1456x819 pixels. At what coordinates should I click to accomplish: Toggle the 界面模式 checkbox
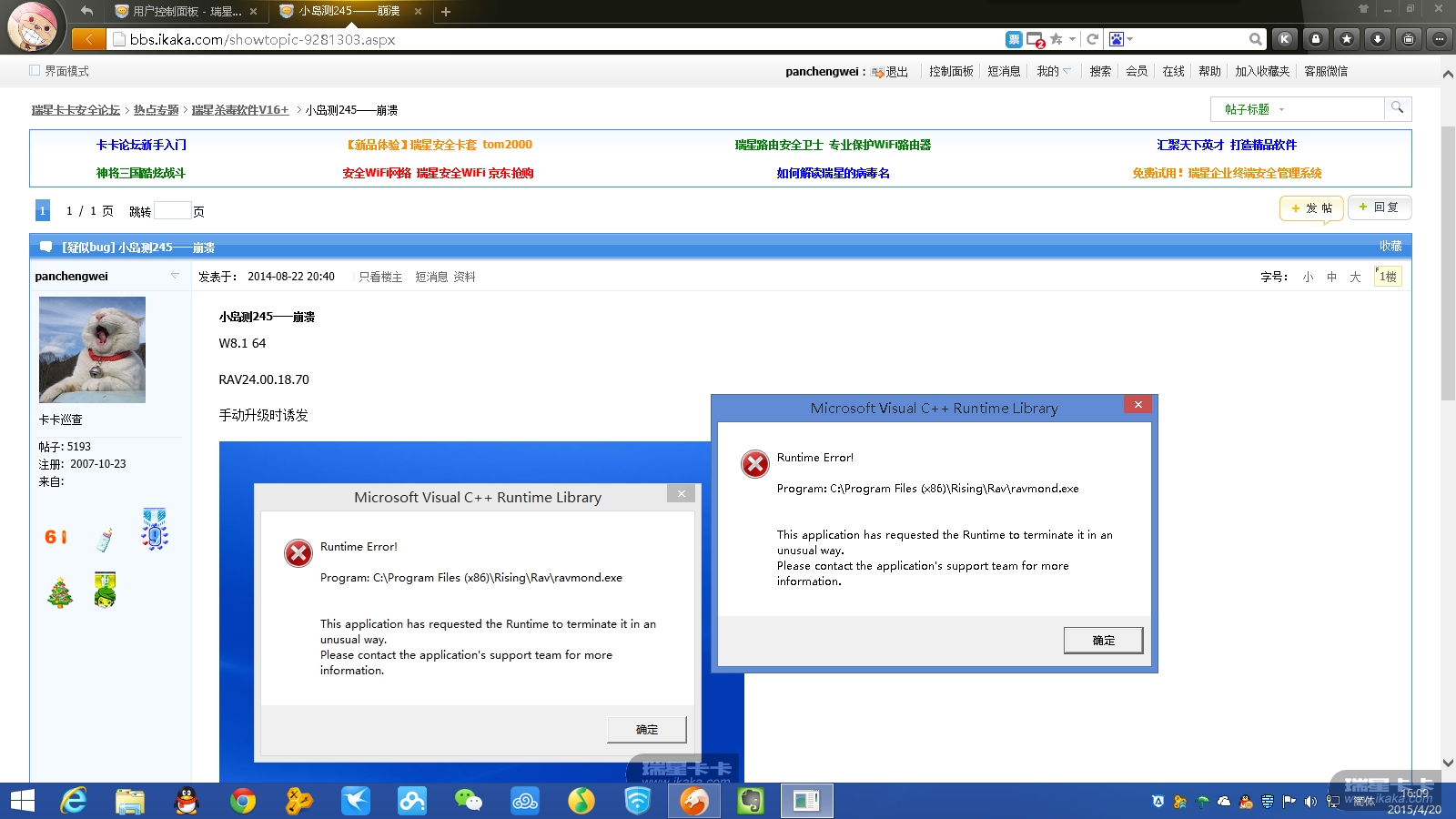point(35,70)
